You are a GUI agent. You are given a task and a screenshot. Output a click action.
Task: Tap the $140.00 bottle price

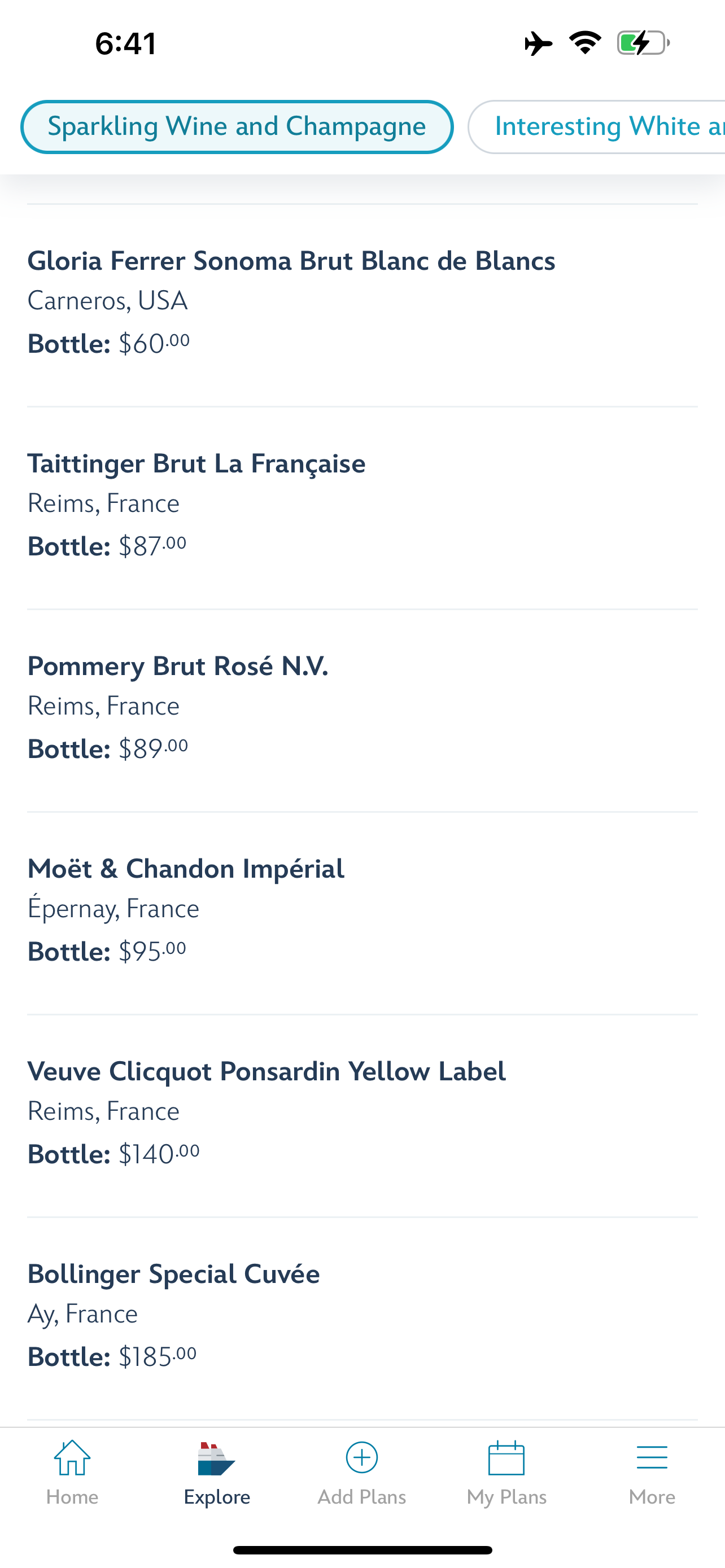[158, 1155]
